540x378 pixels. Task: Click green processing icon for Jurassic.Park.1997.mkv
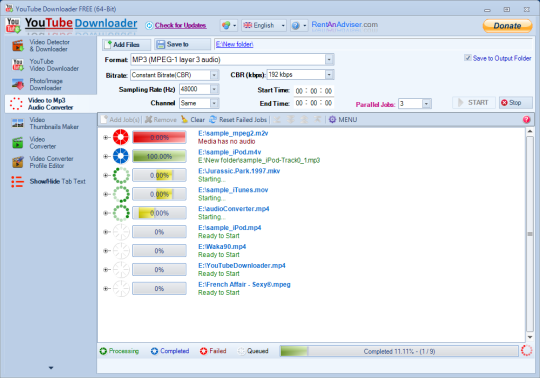[121, 175]
